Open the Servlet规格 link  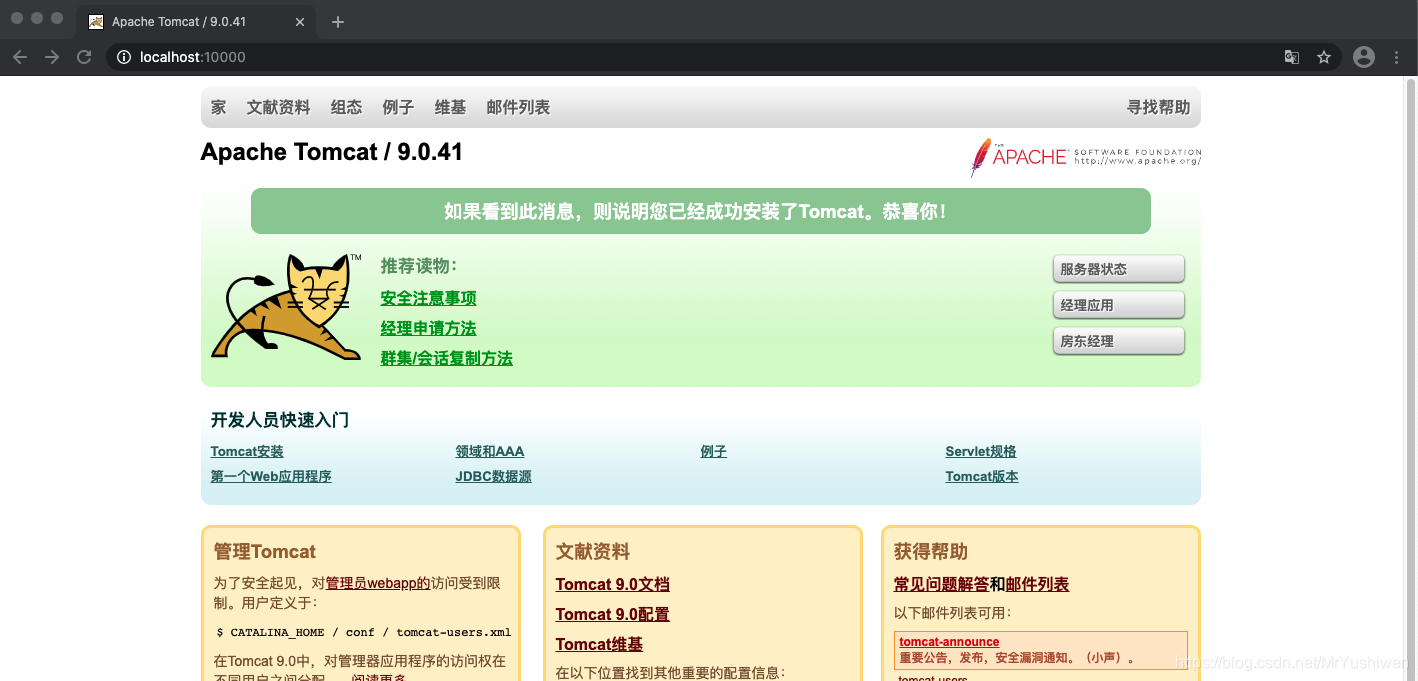981,451
